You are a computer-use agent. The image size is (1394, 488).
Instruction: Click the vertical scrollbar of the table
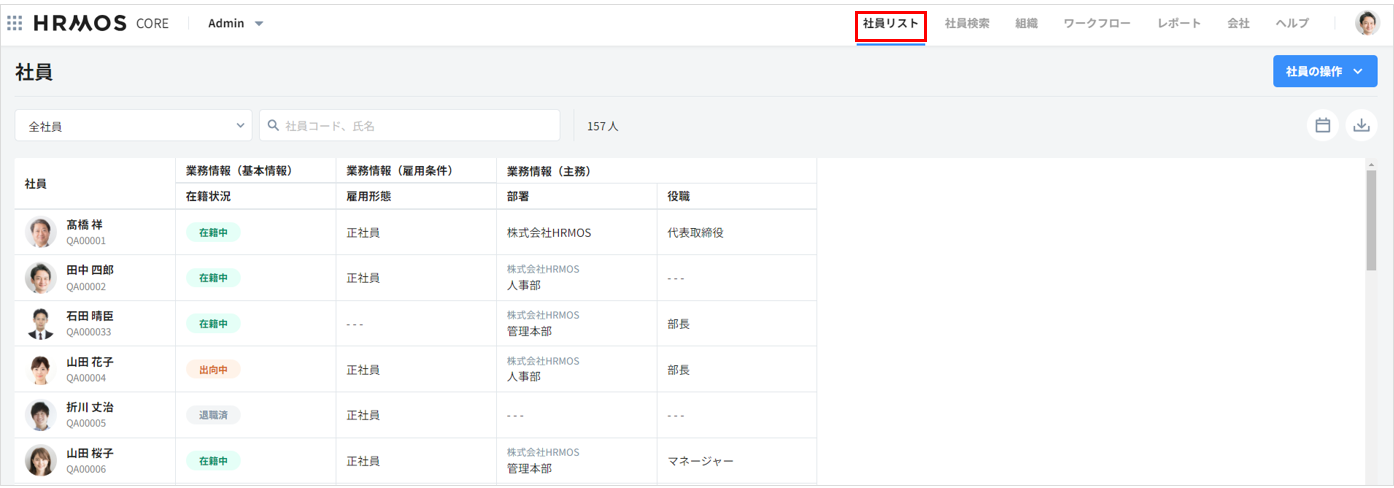point(1371,220)
